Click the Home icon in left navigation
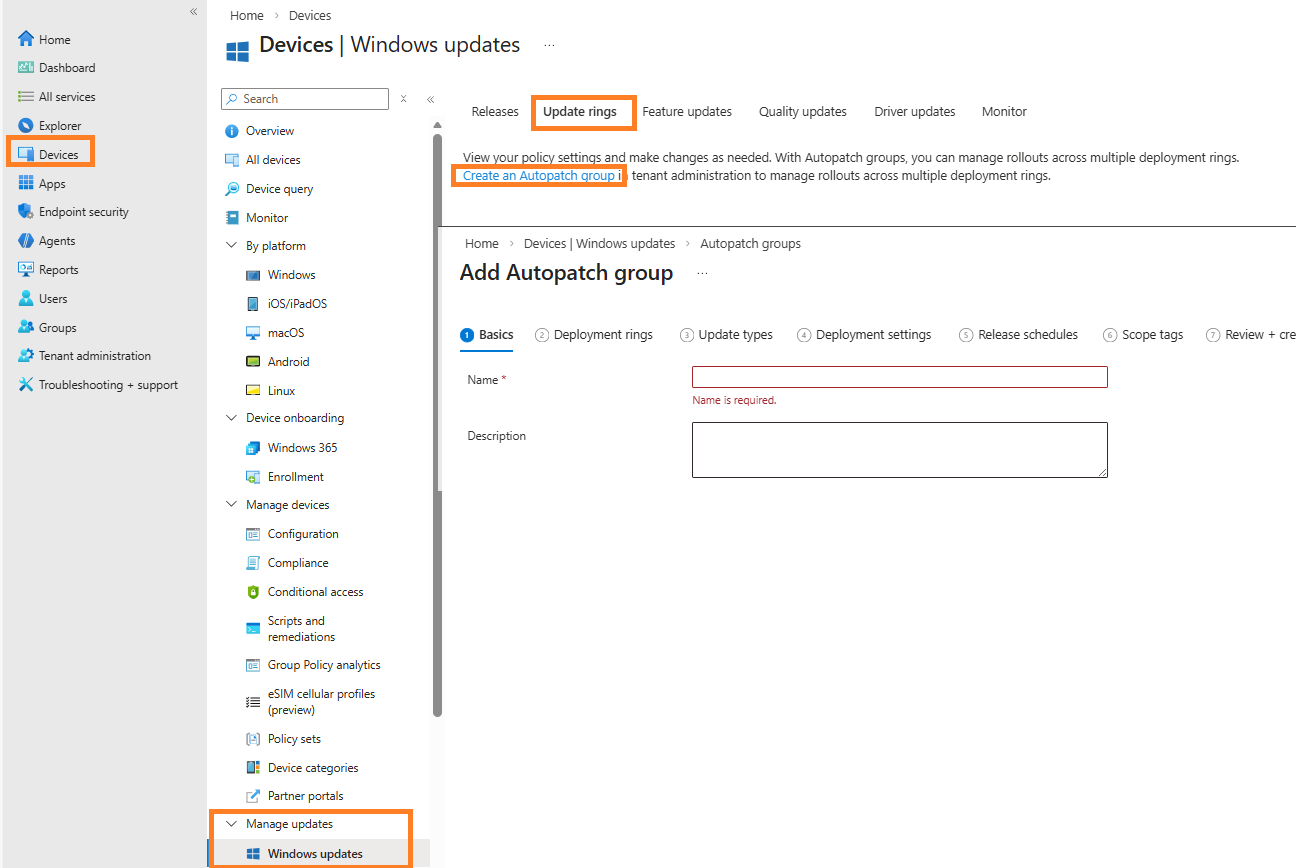The image size is (1296, 868). coord(26,39)
